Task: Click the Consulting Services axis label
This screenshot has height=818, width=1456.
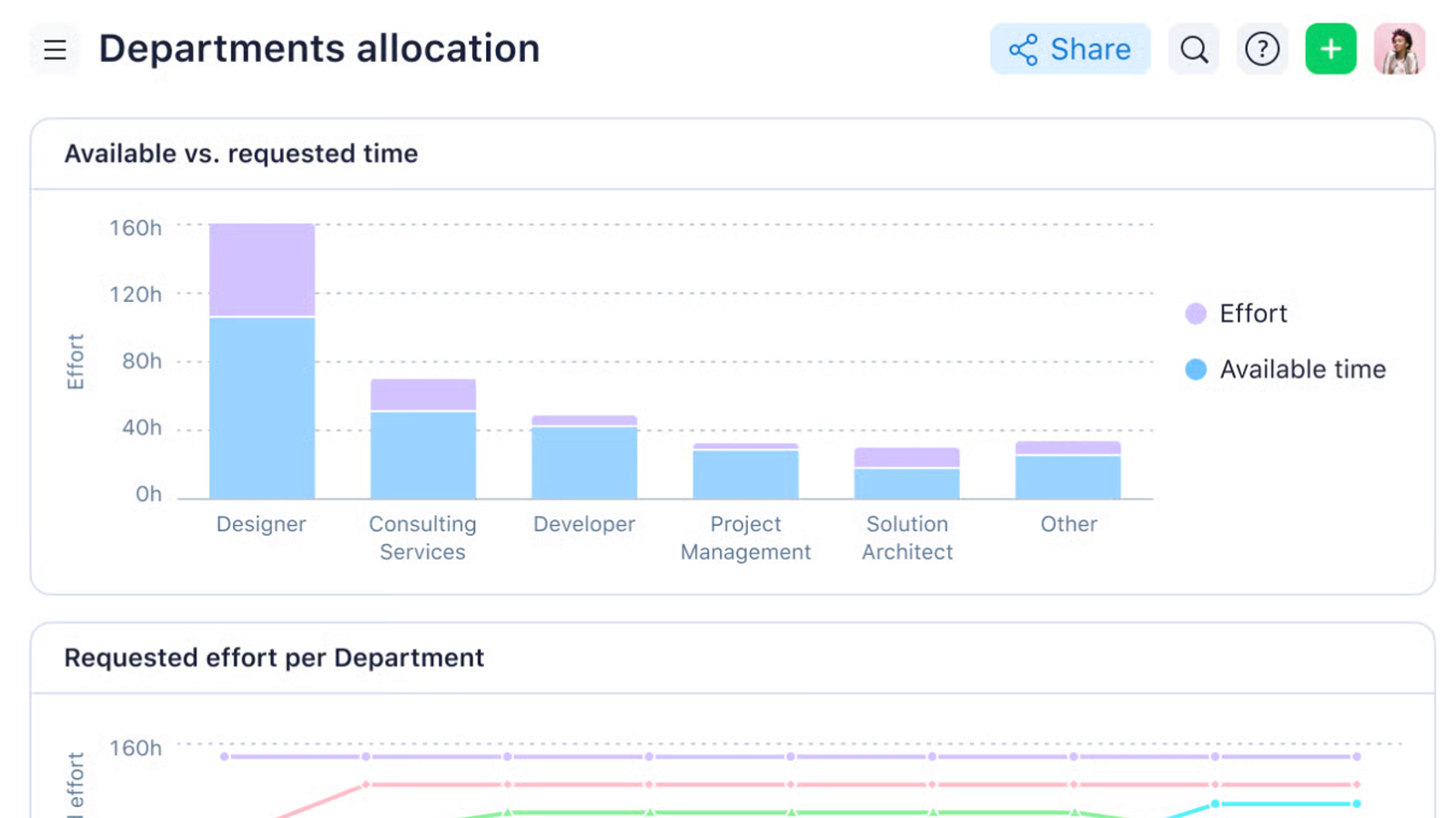Action: coord(422,538)
